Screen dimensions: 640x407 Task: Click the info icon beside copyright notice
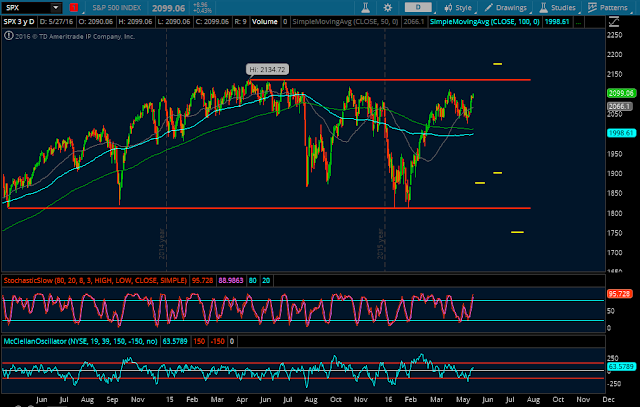(x=8, y=36)
